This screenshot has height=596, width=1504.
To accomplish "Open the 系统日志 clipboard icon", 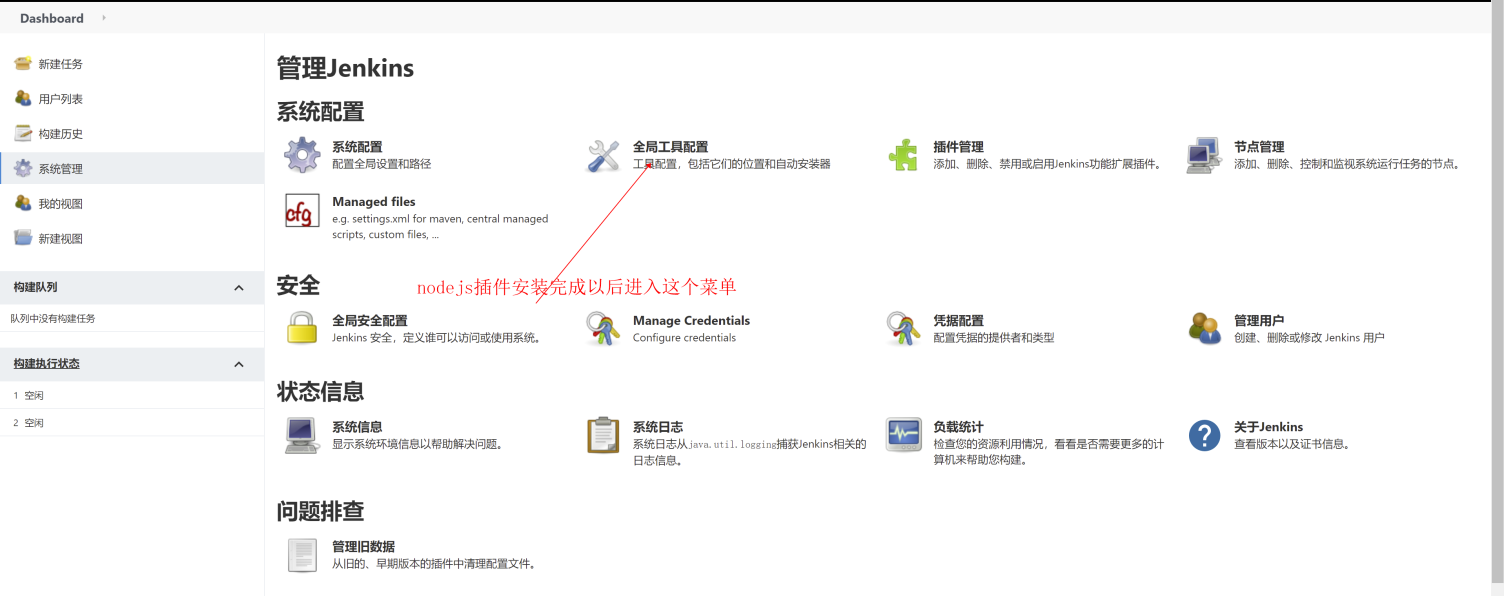I will click(x=603, y=435).
